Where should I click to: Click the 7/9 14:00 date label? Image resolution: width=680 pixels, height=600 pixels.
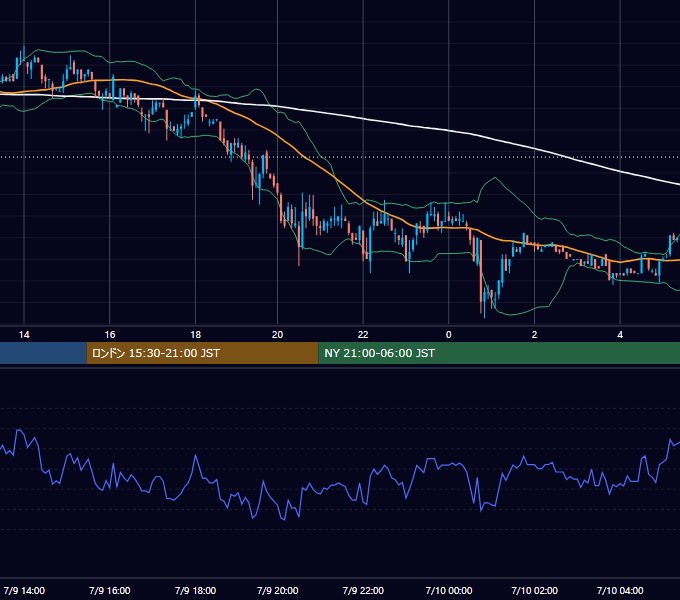(24, 590)
